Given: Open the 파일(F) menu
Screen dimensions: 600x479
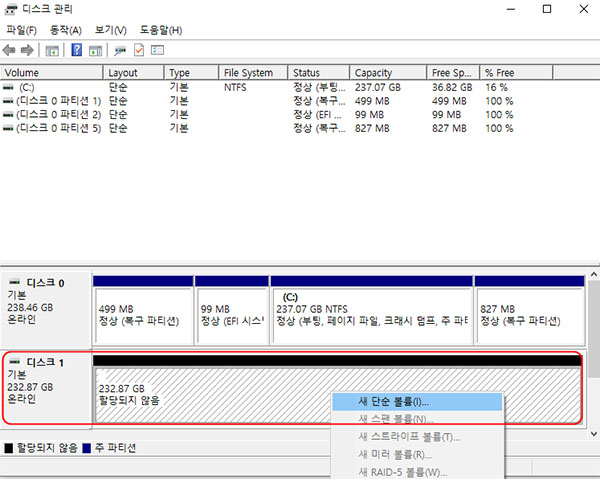Looking at the screenshot, I should (21, 30).
